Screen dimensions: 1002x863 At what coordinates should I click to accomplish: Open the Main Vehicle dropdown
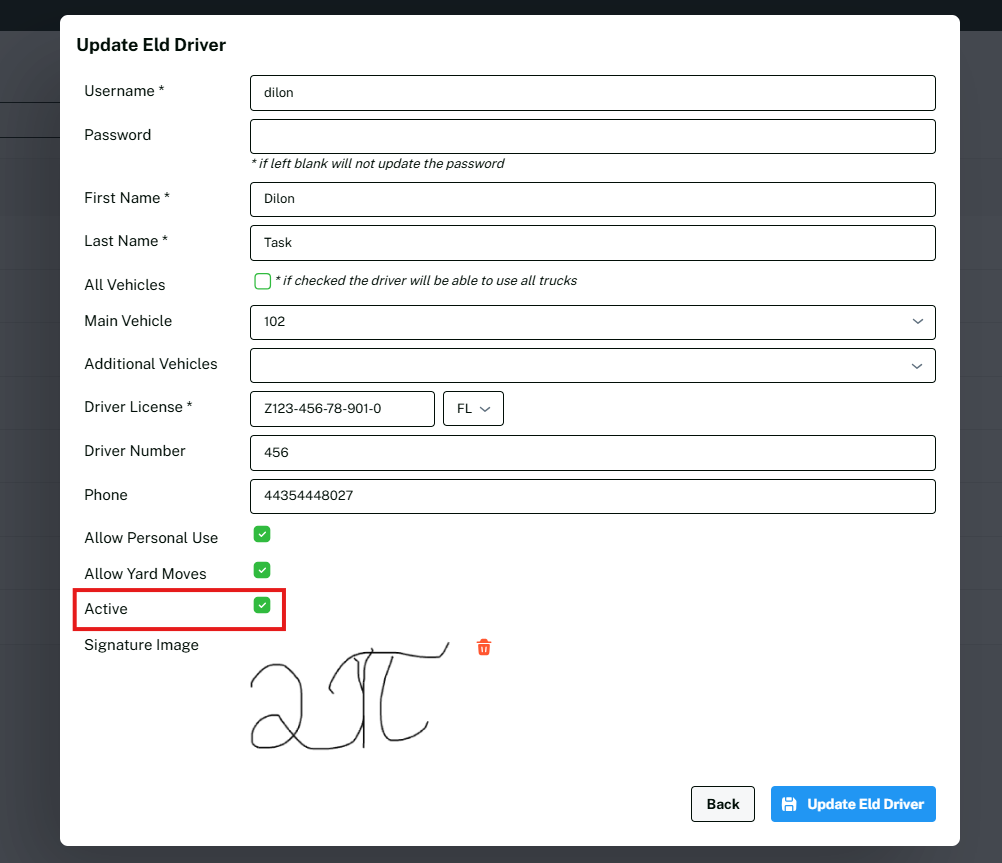[x=592, y=322]
